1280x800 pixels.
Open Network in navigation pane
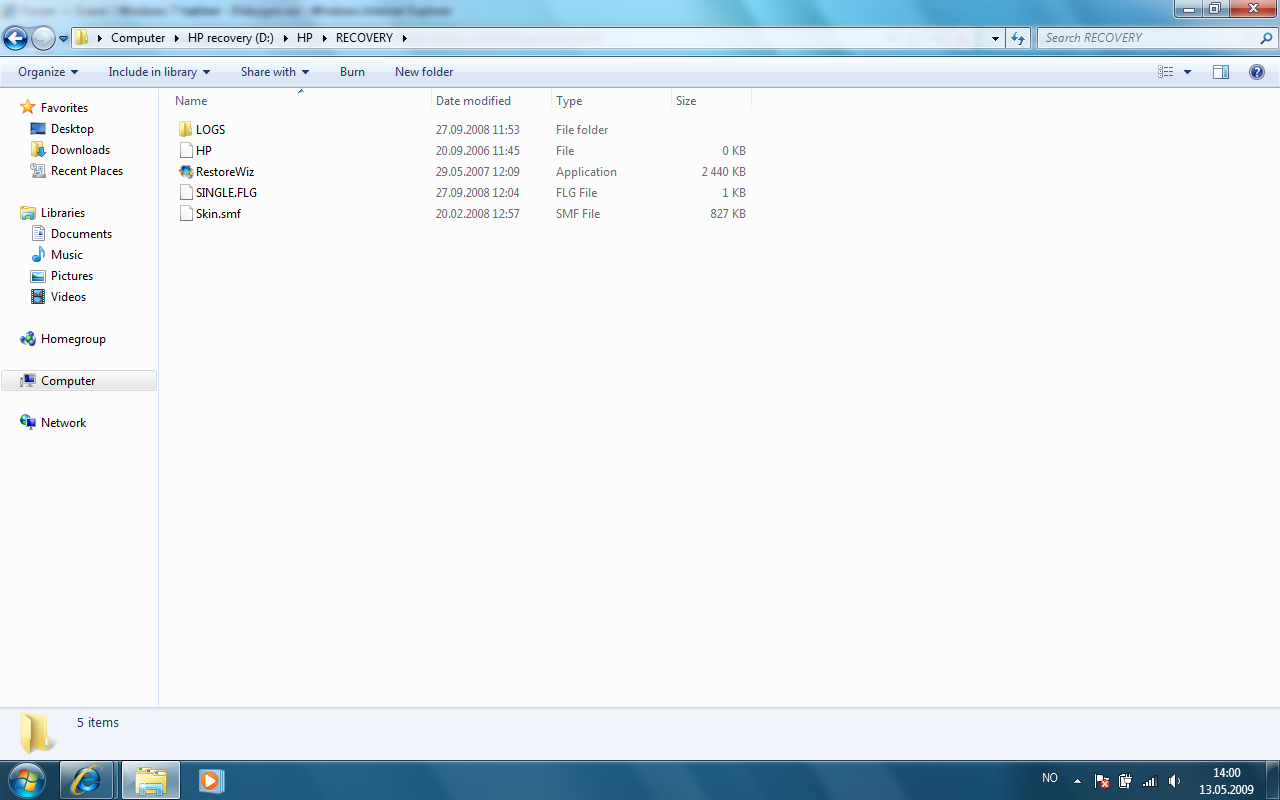coord(63,423)
